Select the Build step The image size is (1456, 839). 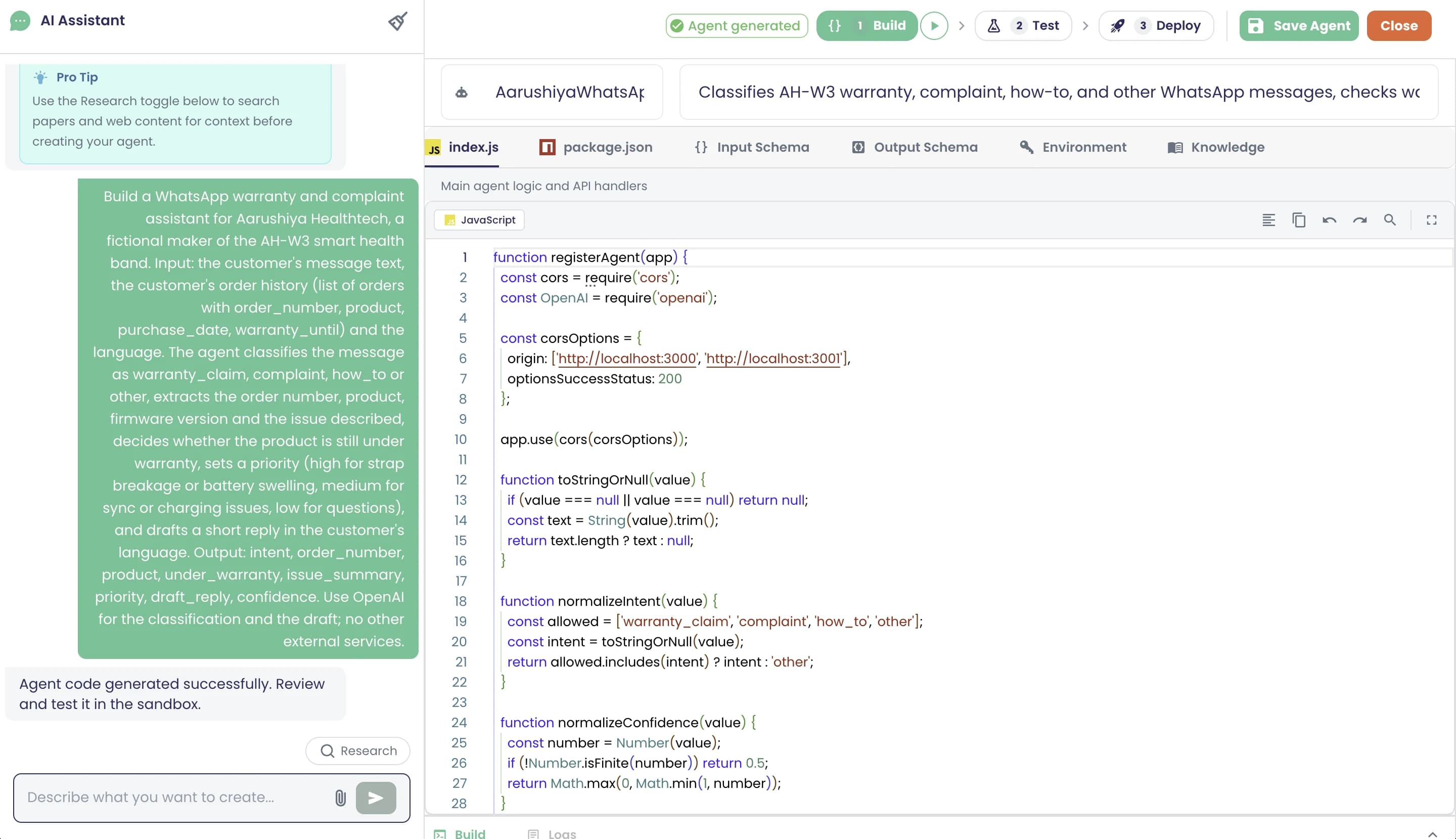867,25
